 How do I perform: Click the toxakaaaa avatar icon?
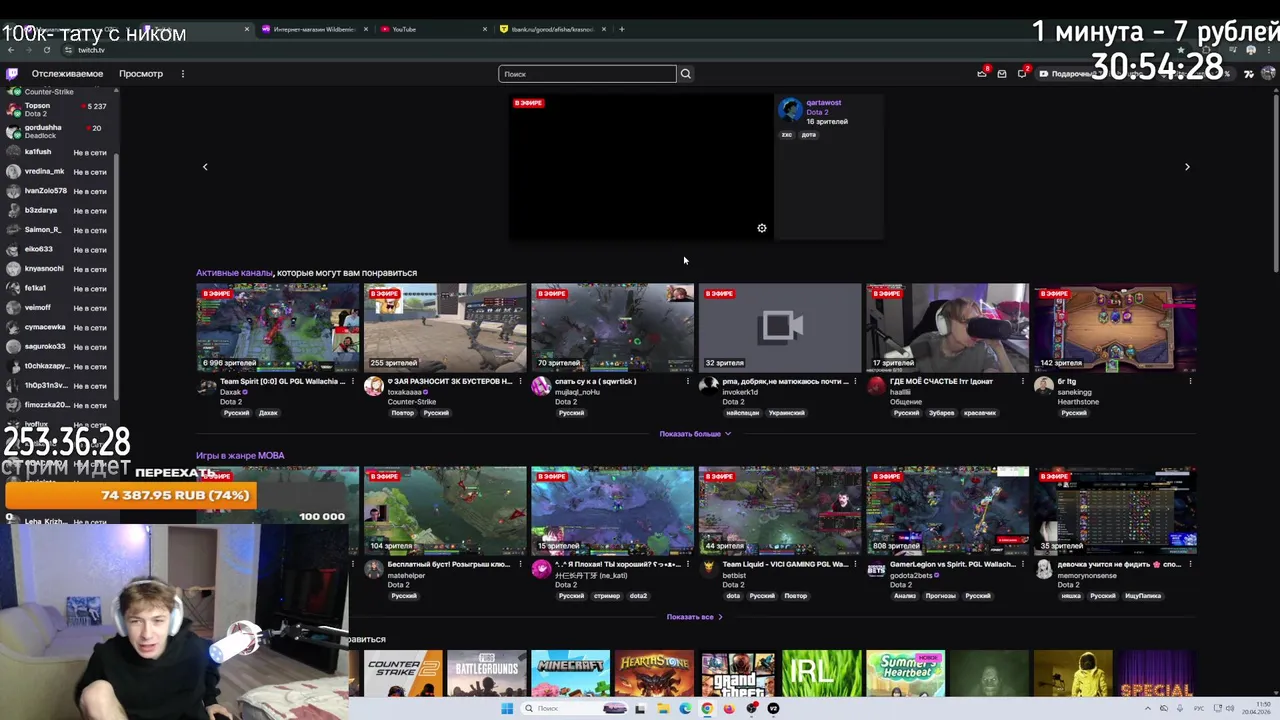point(374,386)
